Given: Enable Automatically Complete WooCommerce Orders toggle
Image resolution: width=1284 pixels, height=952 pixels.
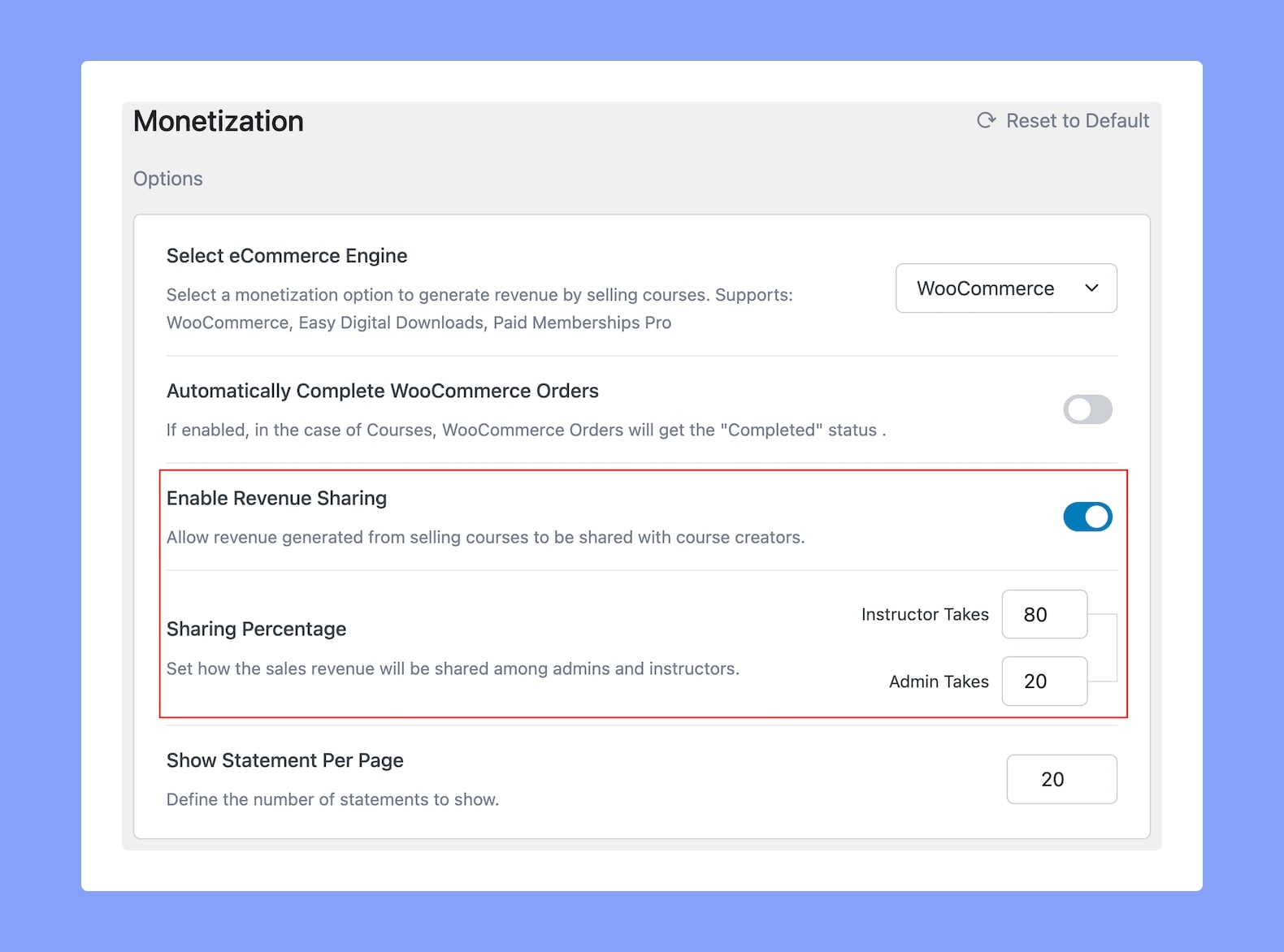Looking at the screenshot, I should (1087, 409).
